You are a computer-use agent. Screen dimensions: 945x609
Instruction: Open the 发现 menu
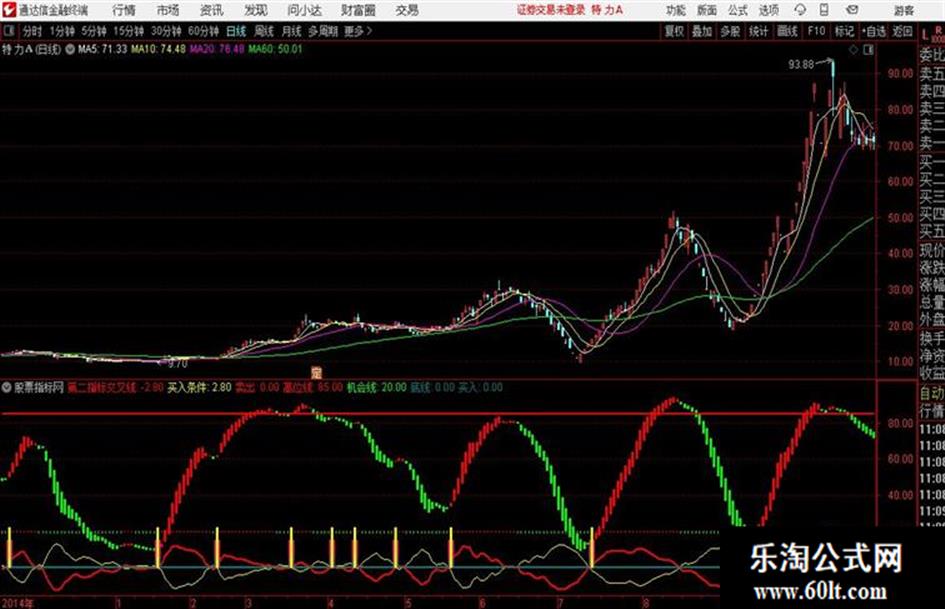point(256,10)
